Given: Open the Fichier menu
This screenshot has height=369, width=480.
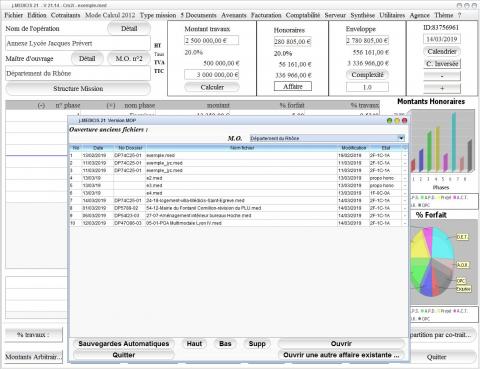Looking at the screenshot, I should [14, 15].
